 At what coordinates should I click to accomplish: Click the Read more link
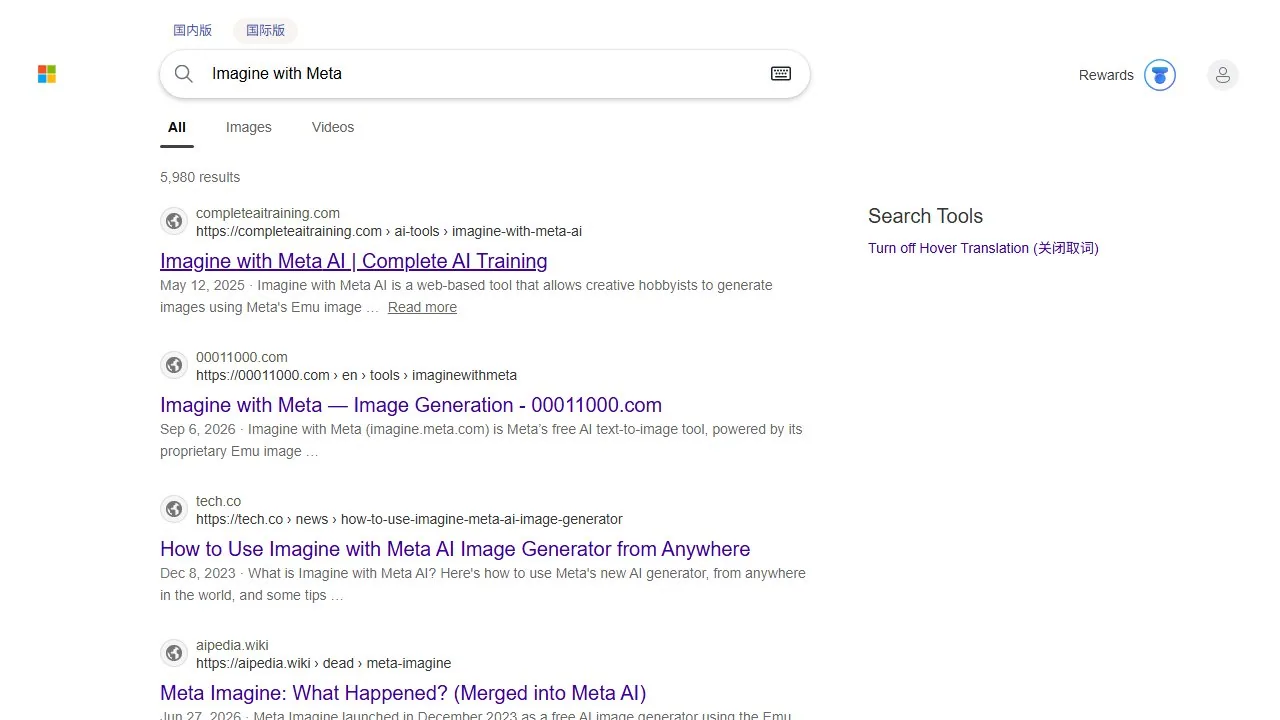click(422, 307)
